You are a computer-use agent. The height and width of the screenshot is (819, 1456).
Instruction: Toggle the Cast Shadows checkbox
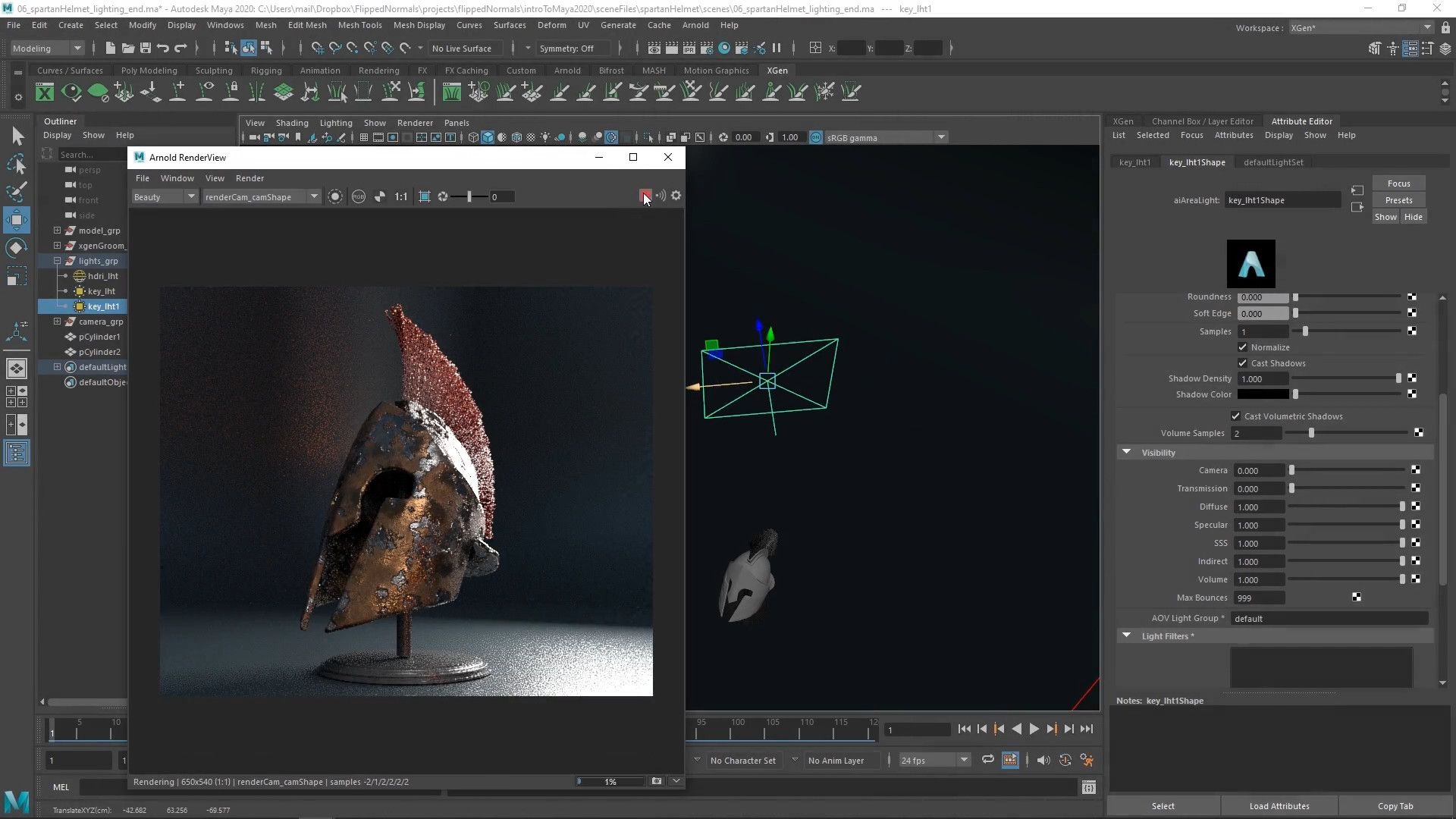pos(1242,363)
